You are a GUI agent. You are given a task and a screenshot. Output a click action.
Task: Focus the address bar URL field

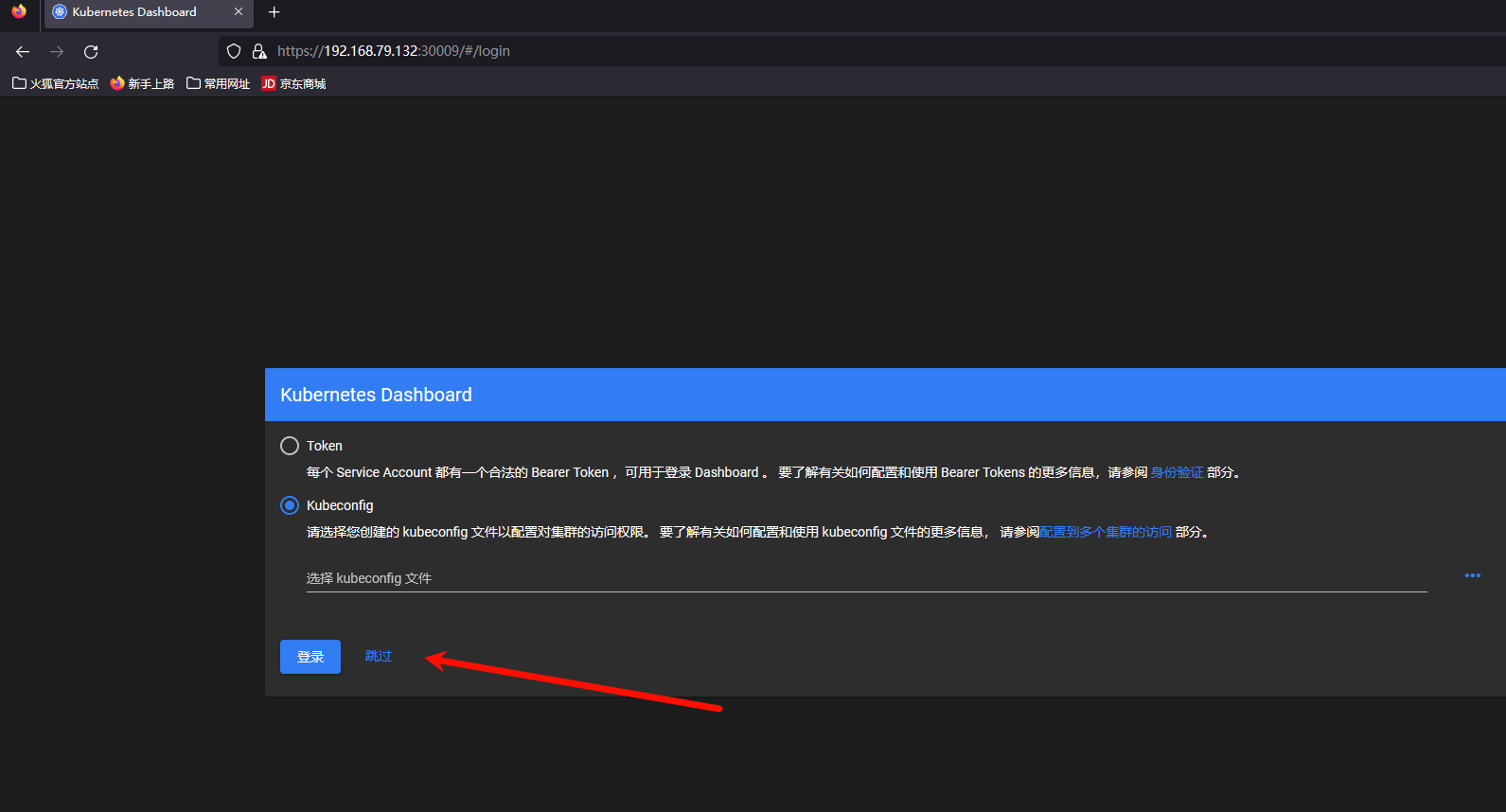point(663,51)
